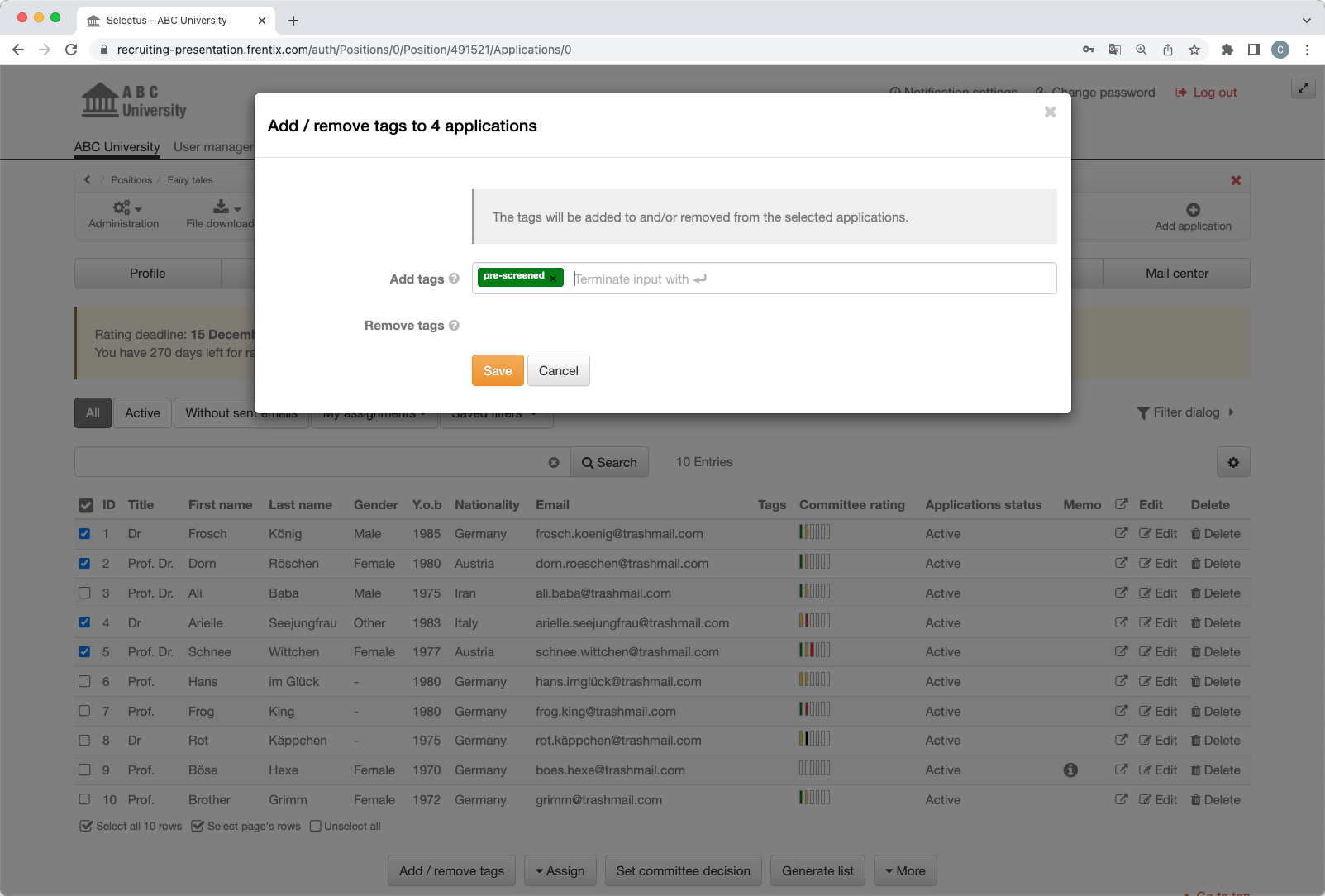Click Set committee decision button

tap(683, 870)
